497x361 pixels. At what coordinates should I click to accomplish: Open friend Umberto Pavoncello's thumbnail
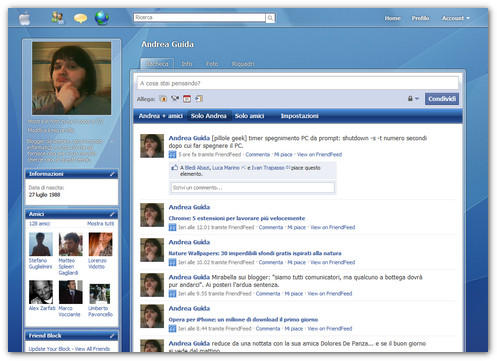click(100, 294)
